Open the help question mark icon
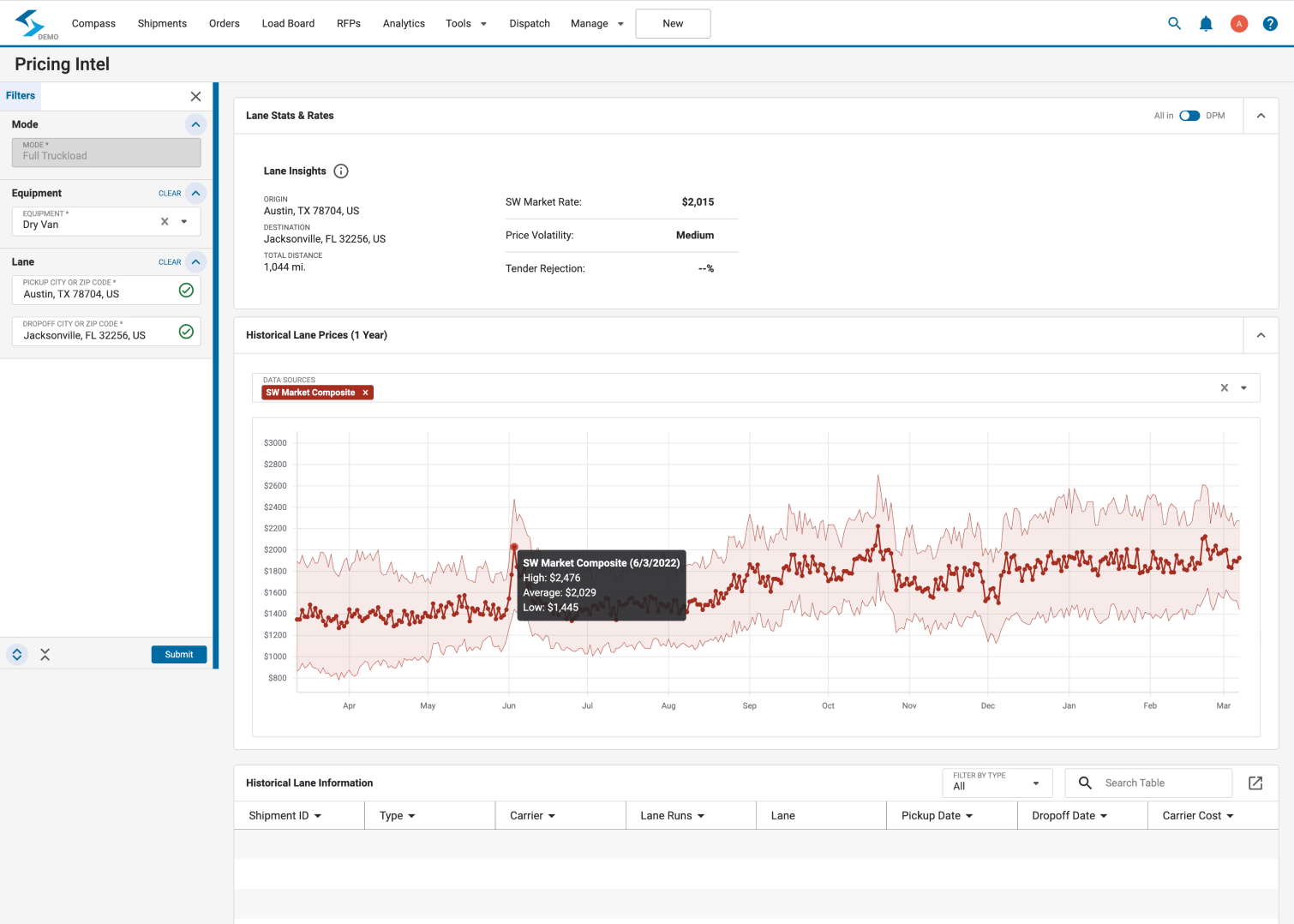 pos(1270,24)
